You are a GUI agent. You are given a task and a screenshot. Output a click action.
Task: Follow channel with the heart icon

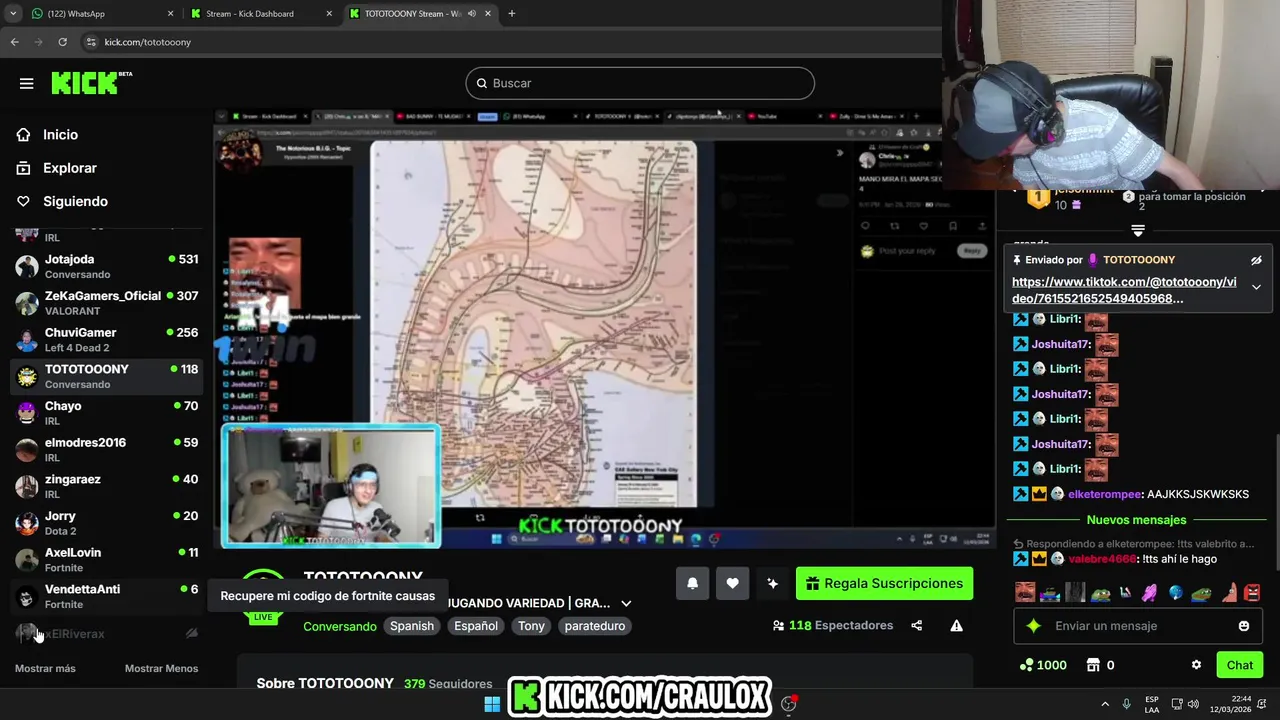732,584
